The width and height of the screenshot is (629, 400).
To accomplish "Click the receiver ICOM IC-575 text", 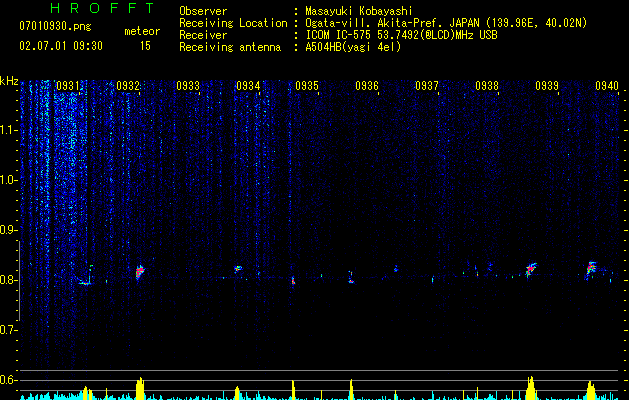I will 402,35.
